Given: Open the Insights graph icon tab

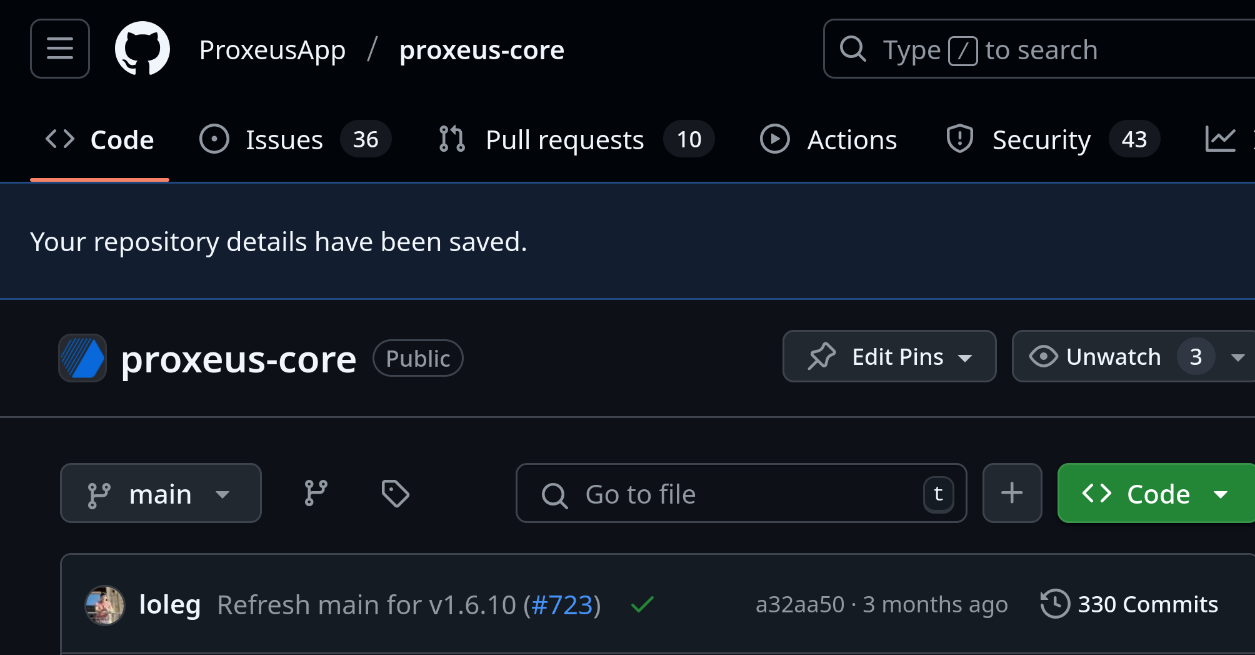Looking at the screenshot, I should 1221,139.
